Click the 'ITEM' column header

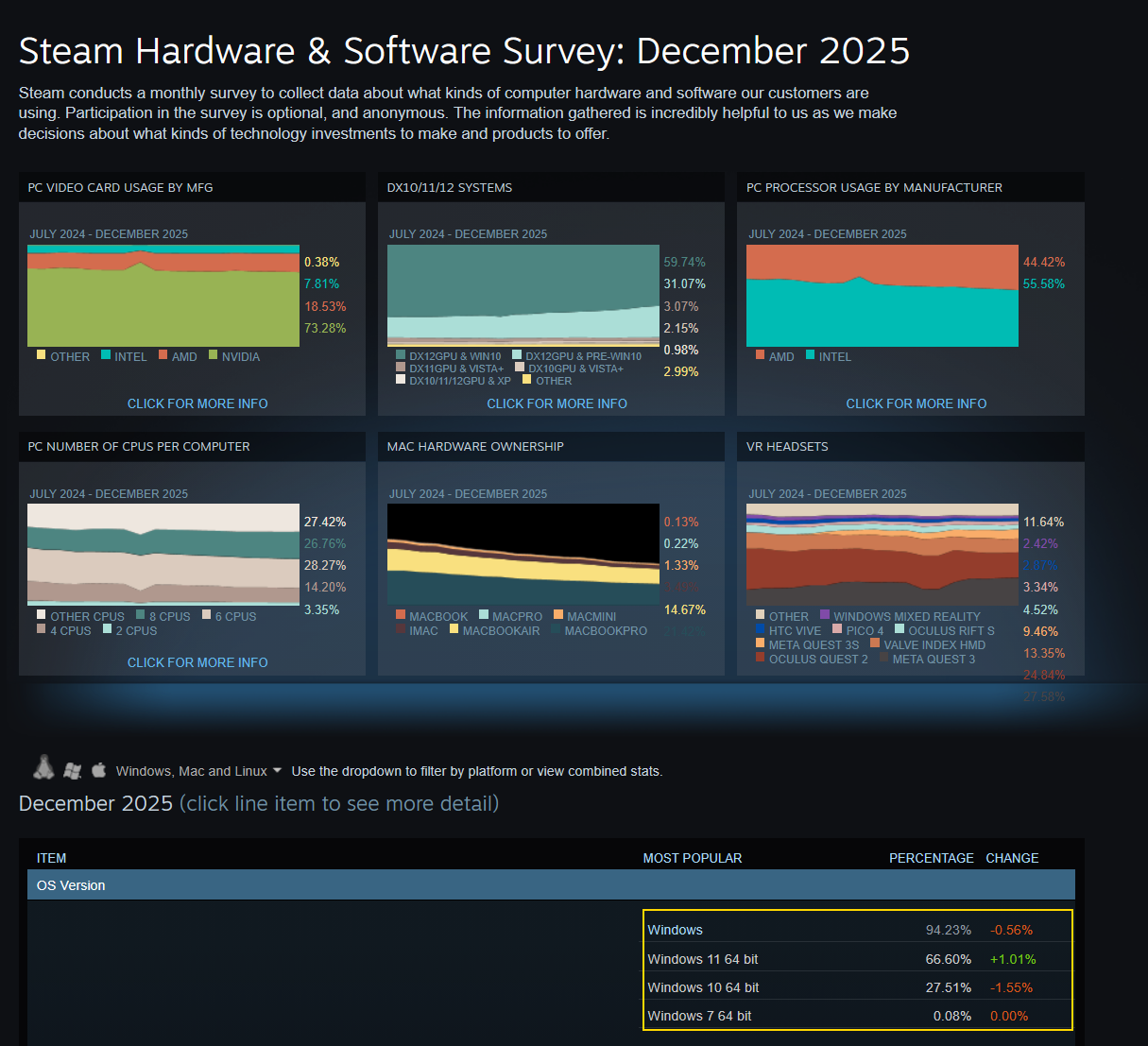pos(51,858)
